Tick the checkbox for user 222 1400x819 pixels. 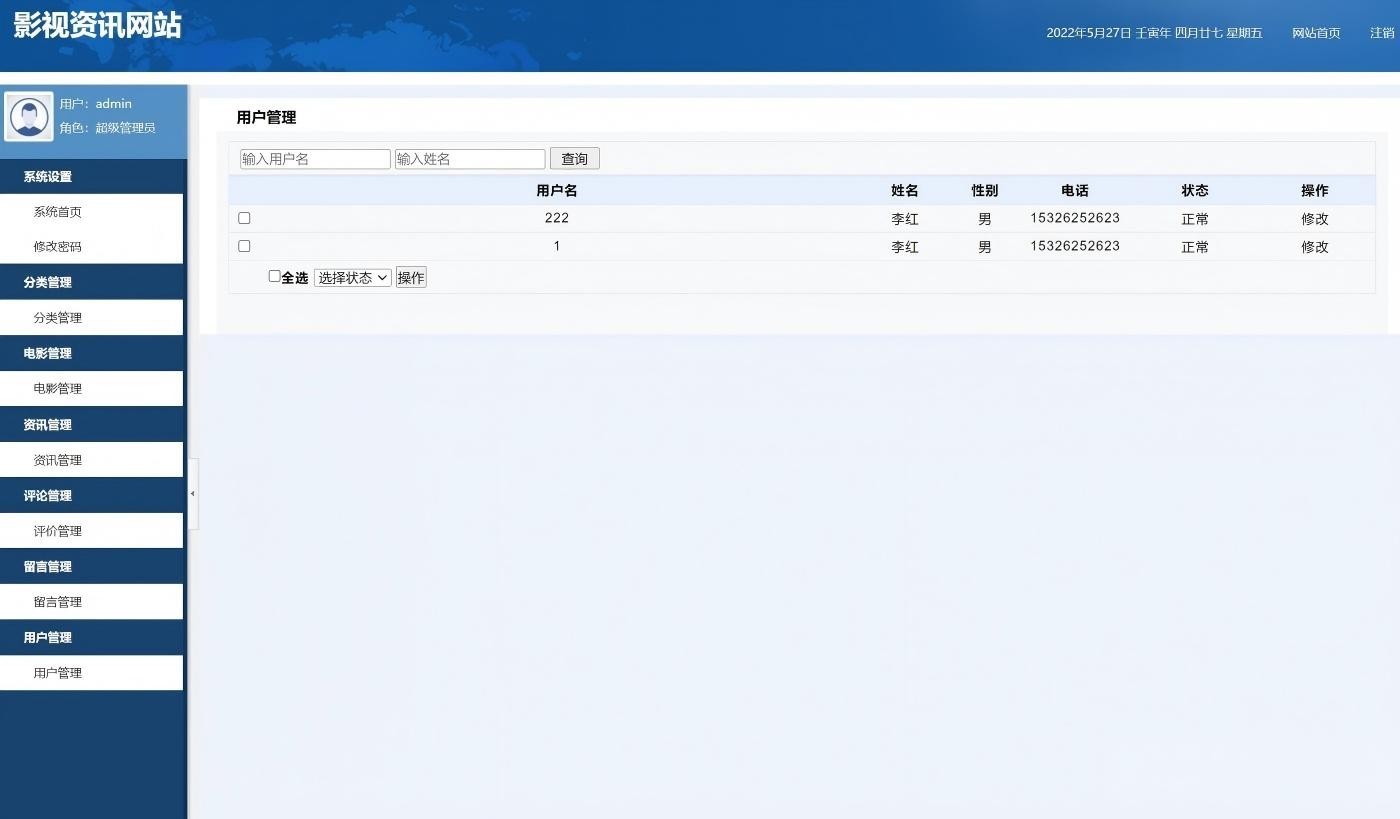click(244, 218)
